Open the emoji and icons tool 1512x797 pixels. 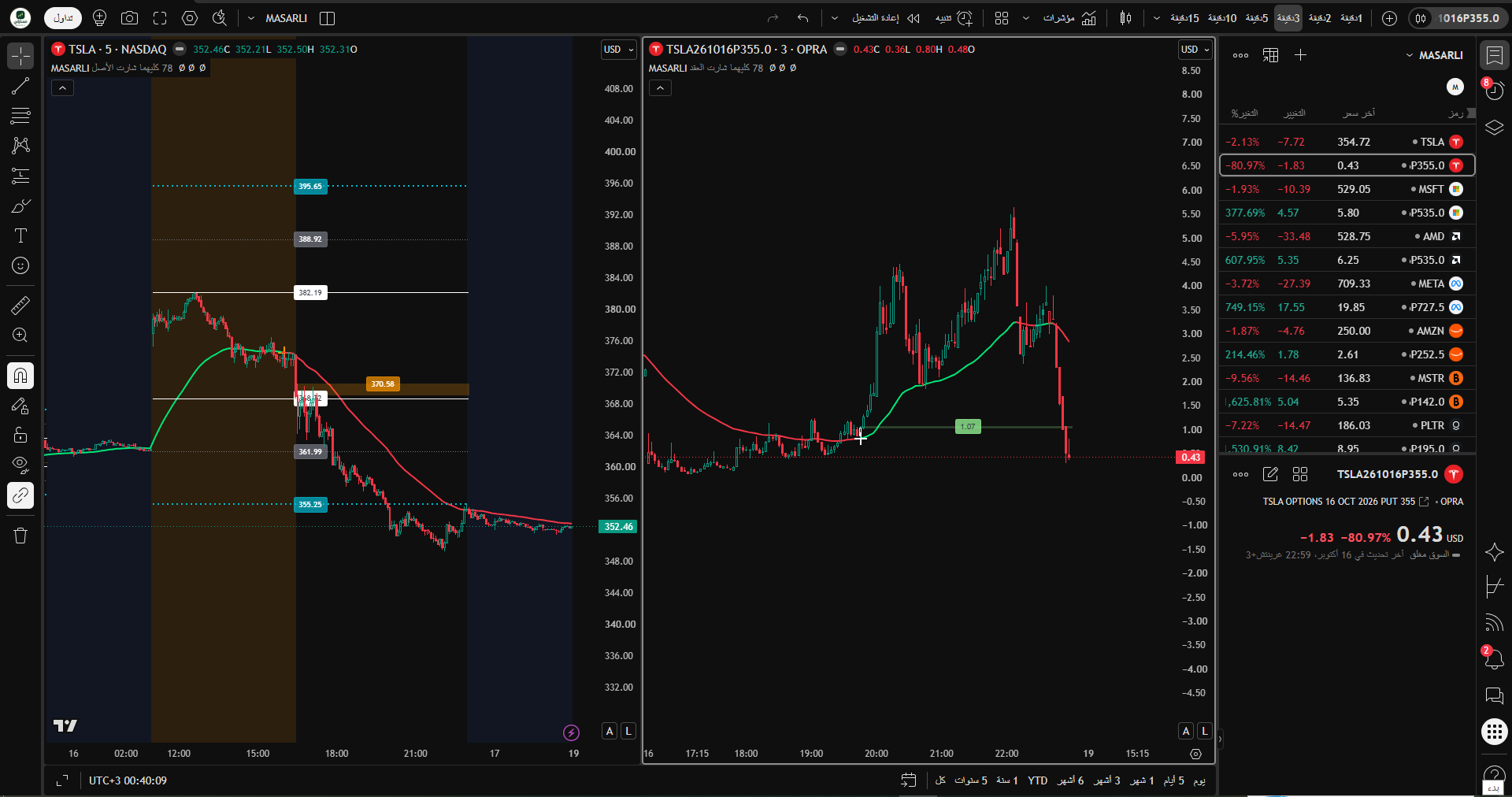coord(20,265)
